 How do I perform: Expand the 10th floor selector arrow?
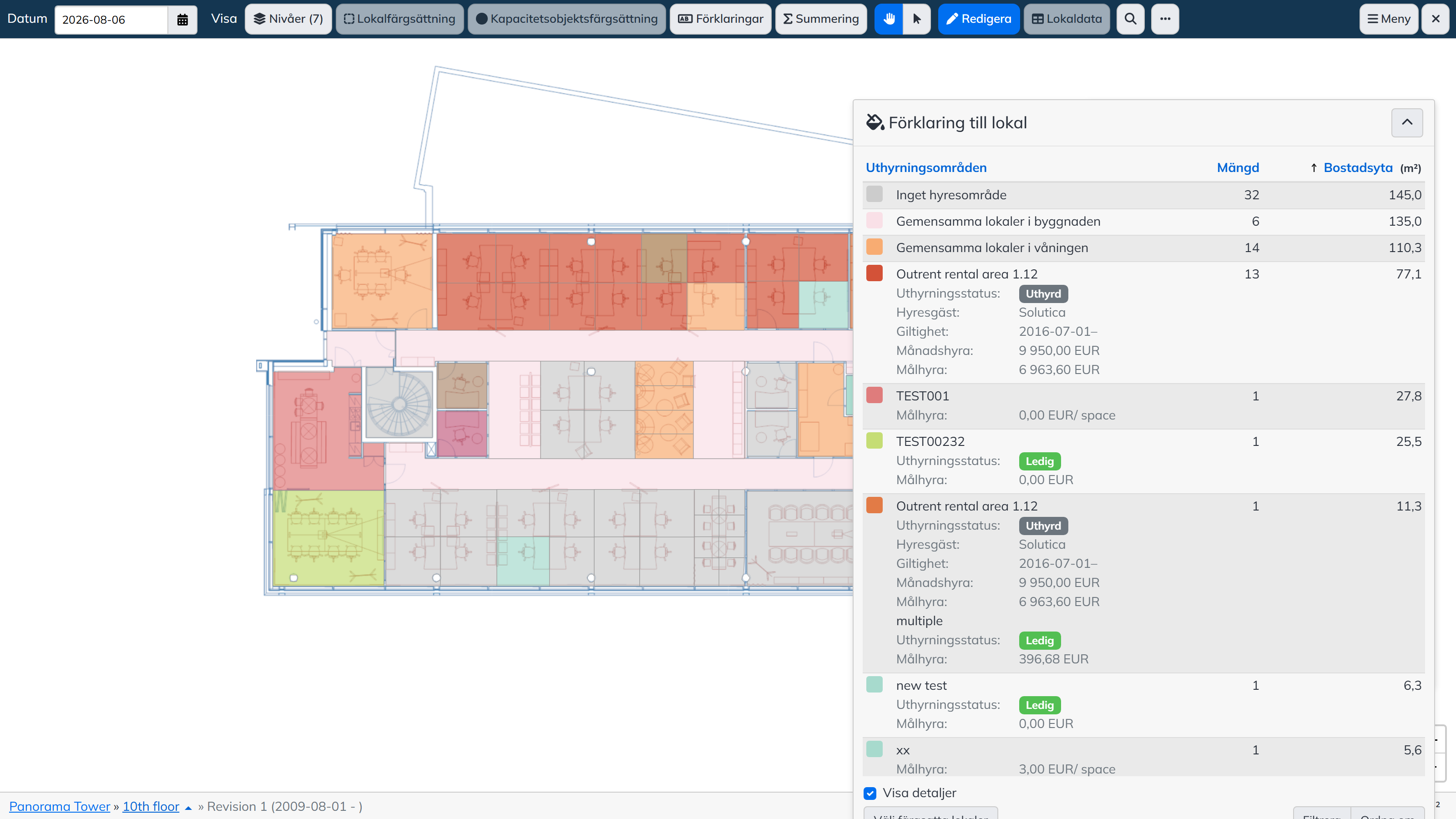[188, 808]
